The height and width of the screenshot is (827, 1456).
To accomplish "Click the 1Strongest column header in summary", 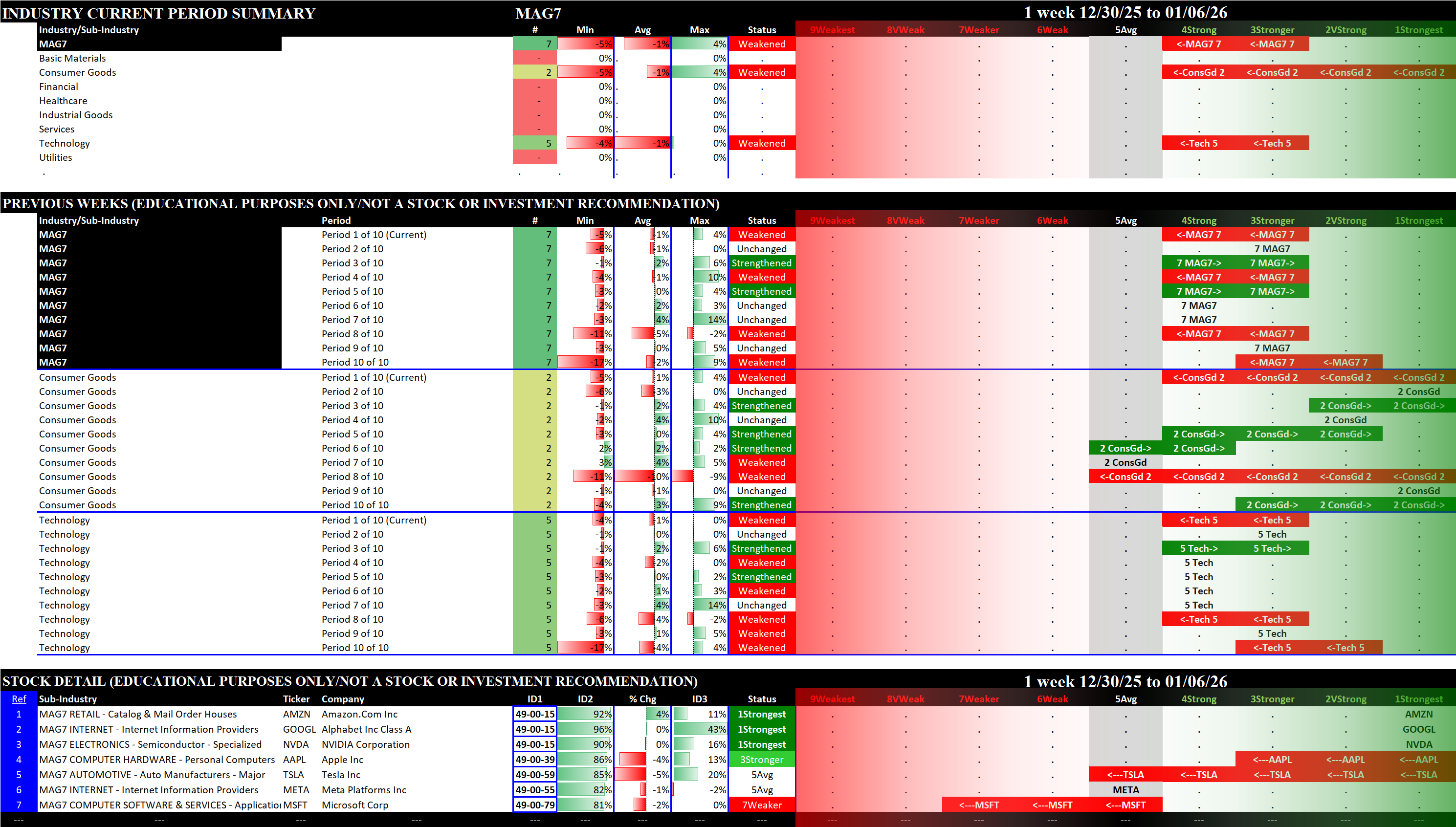I will tap(1418, 30).
